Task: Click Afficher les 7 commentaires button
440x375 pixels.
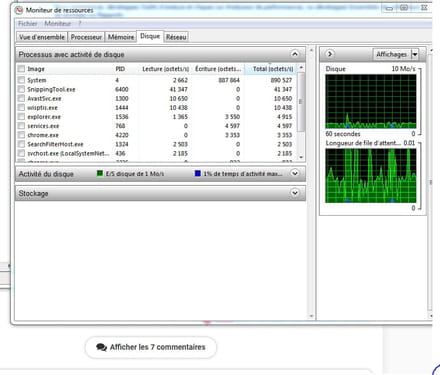Action: (151, 347)
